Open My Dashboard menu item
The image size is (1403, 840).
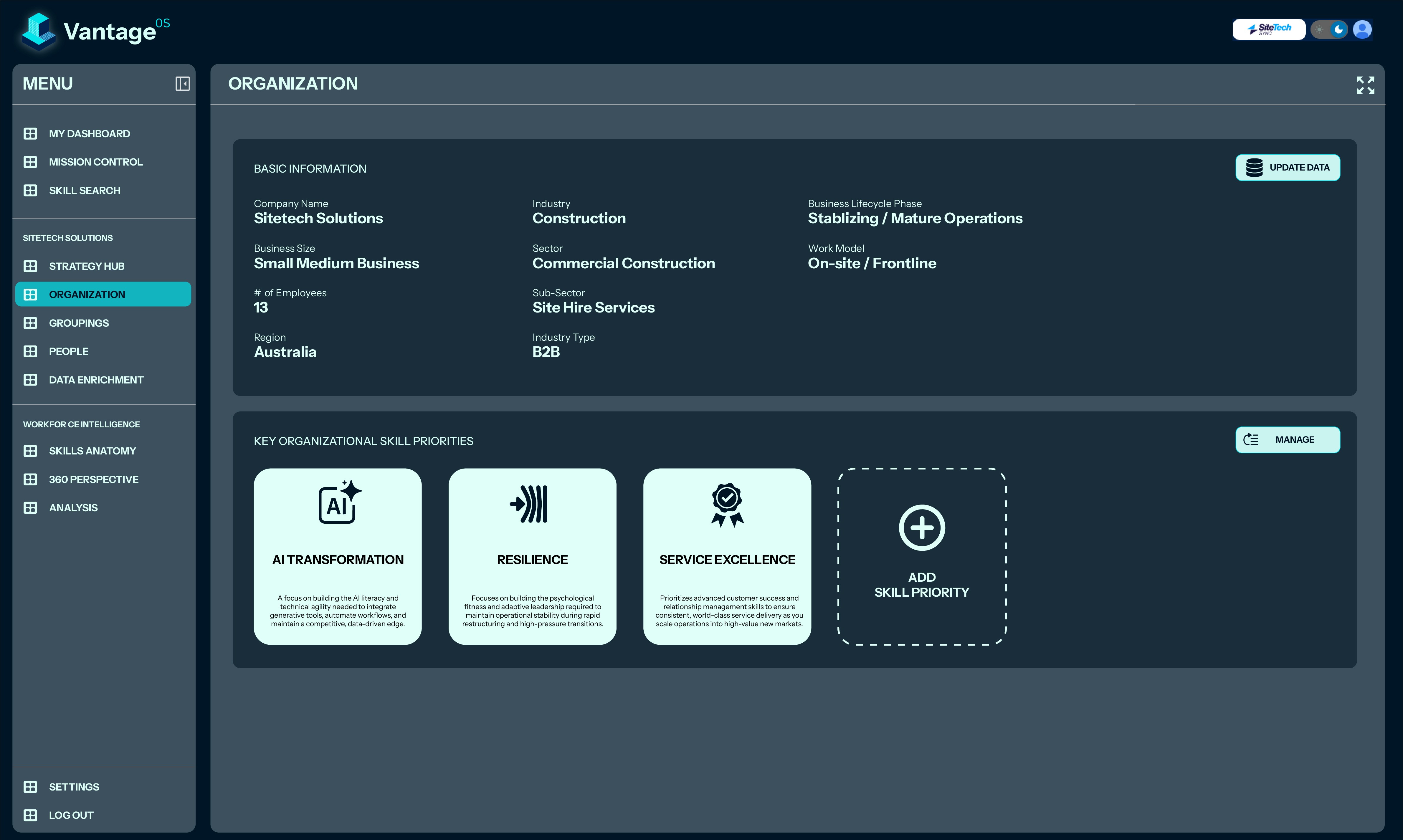[90, 134]
